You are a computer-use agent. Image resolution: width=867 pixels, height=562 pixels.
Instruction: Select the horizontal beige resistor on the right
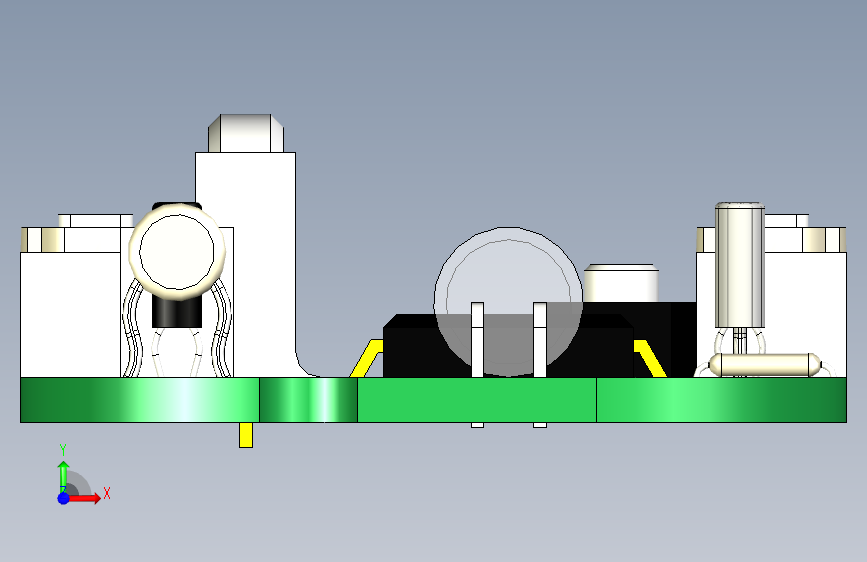(x=765, y=366)
